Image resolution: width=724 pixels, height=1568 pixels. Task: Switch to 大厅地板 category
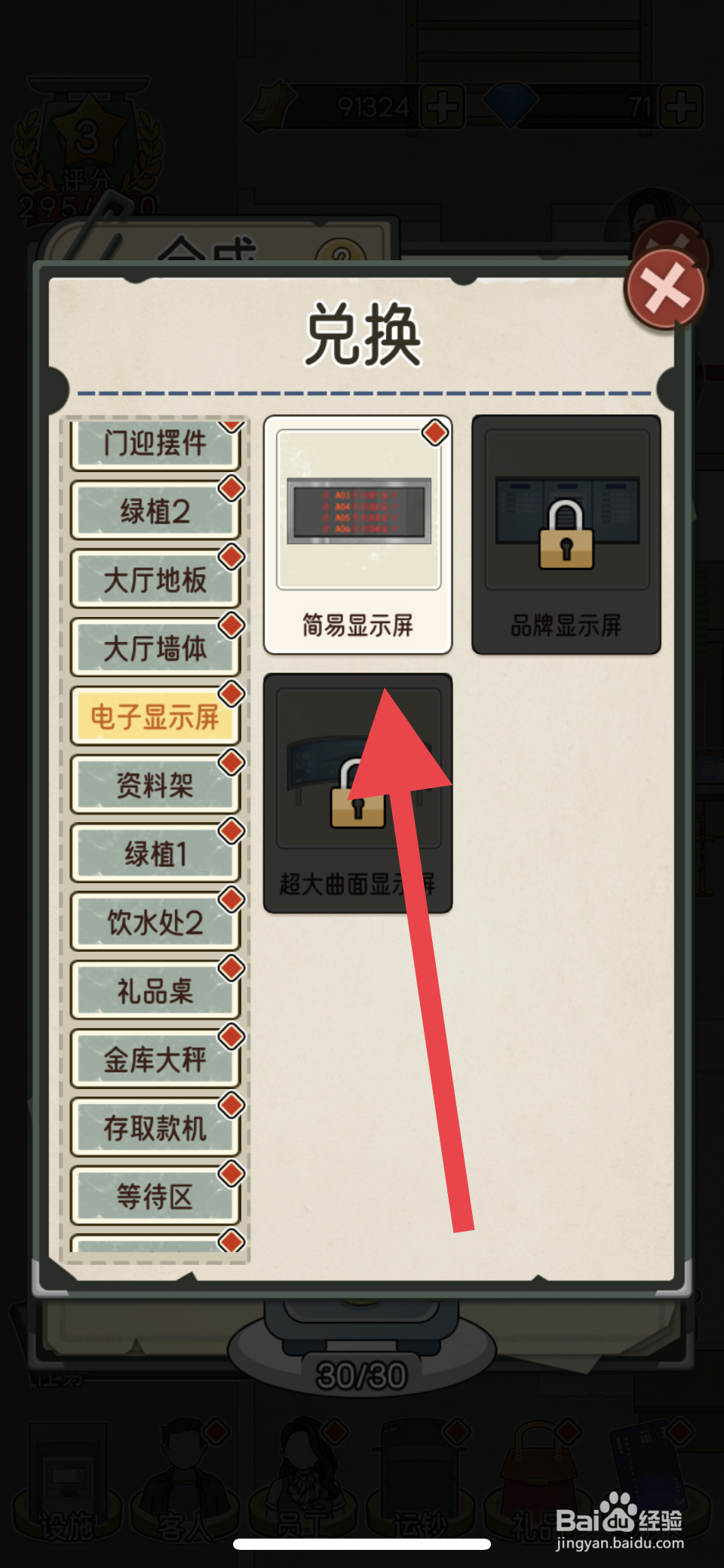155,579
